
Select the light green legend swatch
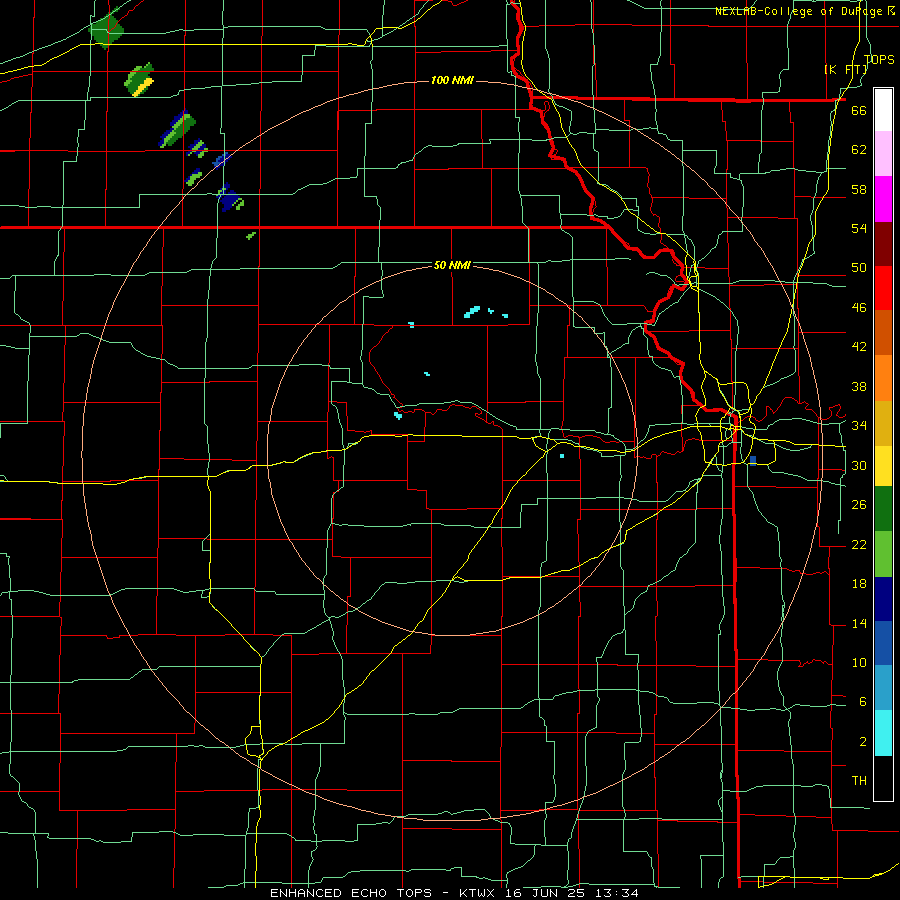(x=883, y=554)
